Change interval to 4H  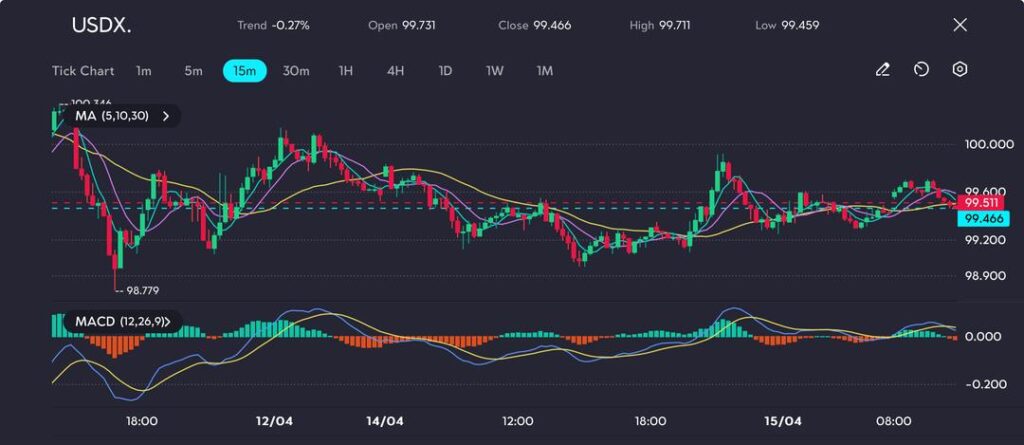click(x=395, y=71)
